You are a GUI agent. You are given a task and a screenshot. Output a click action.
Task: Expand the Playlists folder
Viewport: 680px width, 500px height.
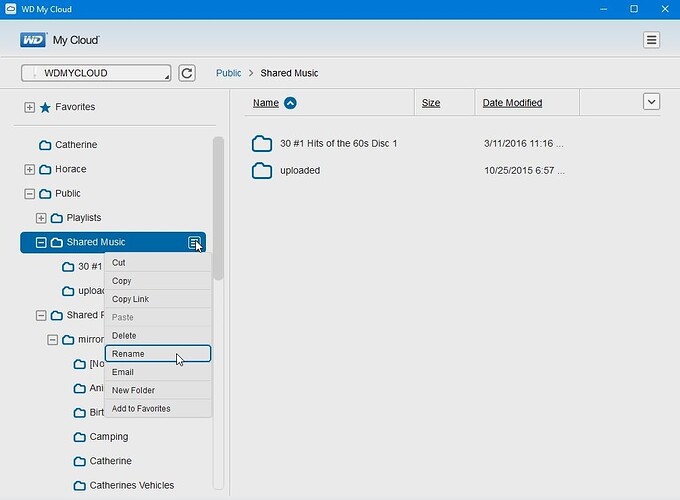tap(41, 218)
